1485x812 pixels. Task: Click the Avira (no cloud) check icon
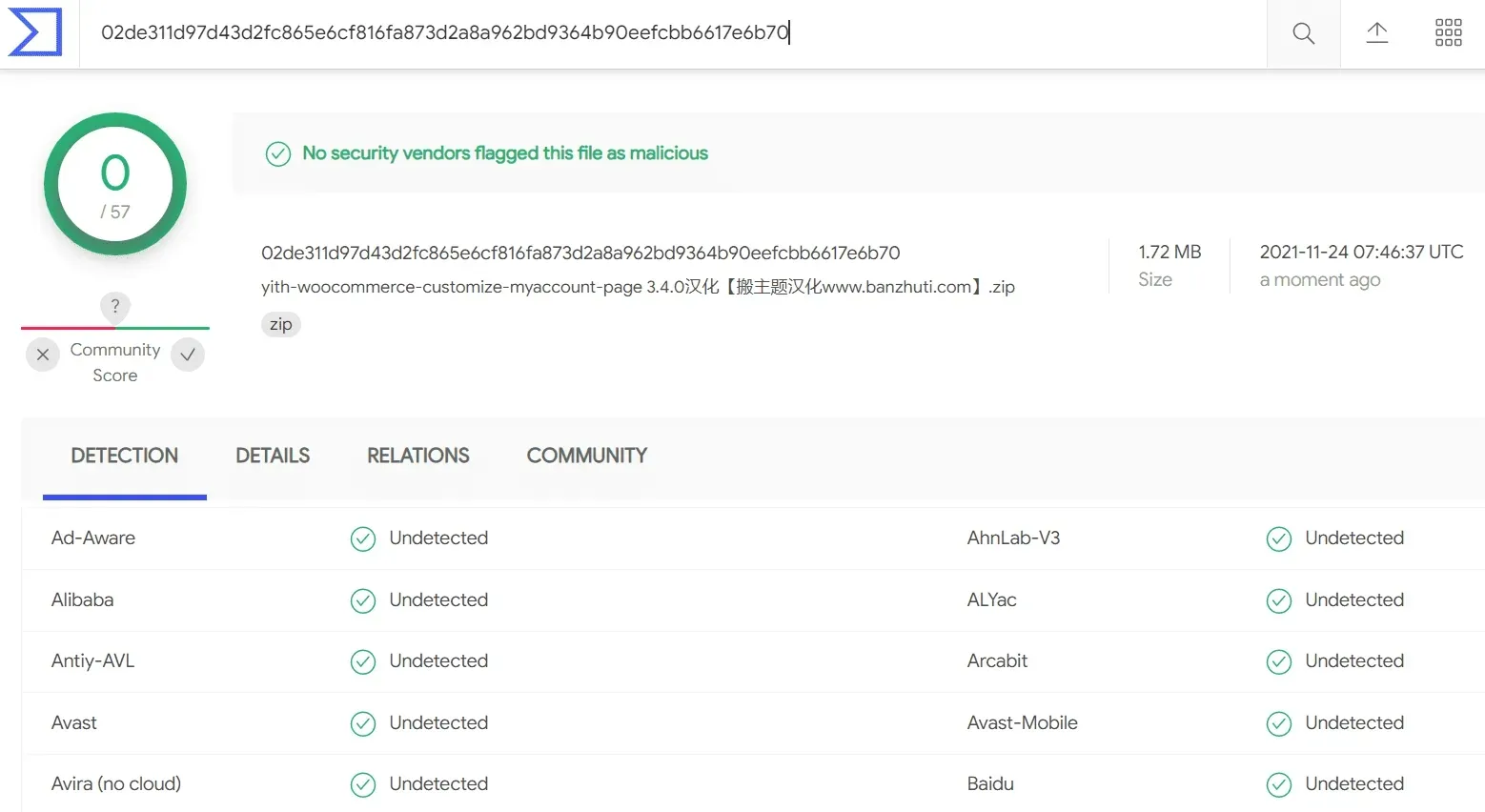click(x=363, y=784)
